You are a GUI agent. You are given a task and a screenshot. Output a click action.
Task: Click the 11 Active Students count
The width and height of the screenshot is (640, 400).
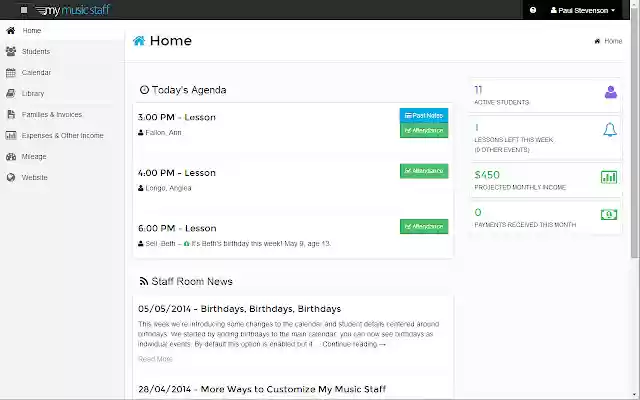click(x=478, y=90)
